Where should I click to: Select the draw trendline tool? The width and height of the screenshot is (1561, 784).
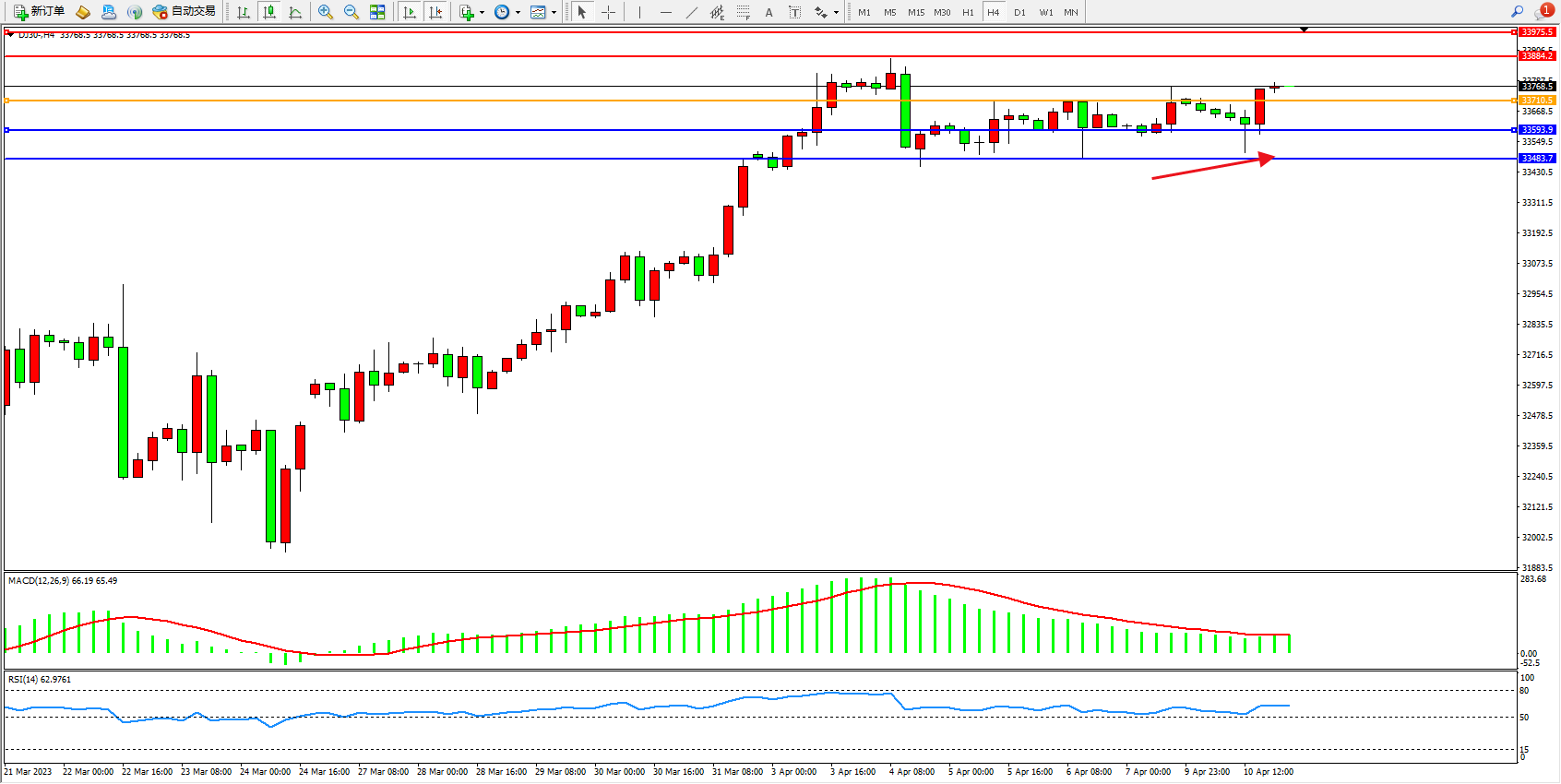point(692,12)
